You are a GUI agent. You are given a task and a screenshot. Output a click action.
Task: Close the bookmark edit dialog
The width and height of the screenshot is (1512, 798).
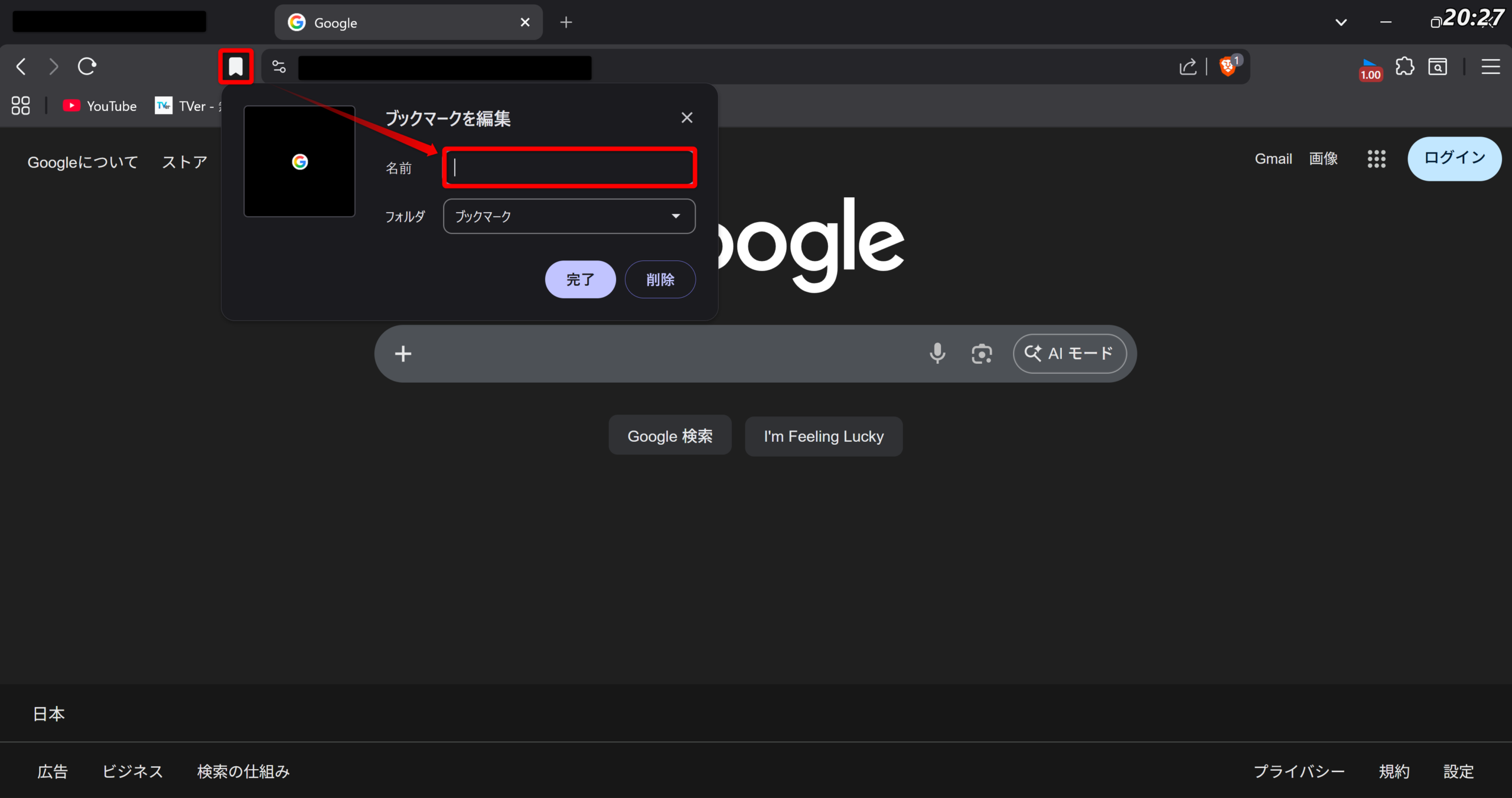pyautogui.click(x=686, y=118)
